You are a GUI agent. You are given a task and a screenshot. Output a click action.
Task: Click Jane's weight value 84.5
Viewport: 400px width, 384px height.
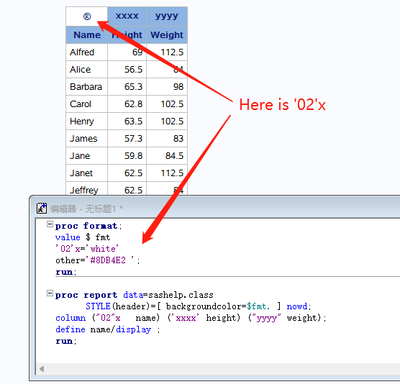tap(174, 156)
